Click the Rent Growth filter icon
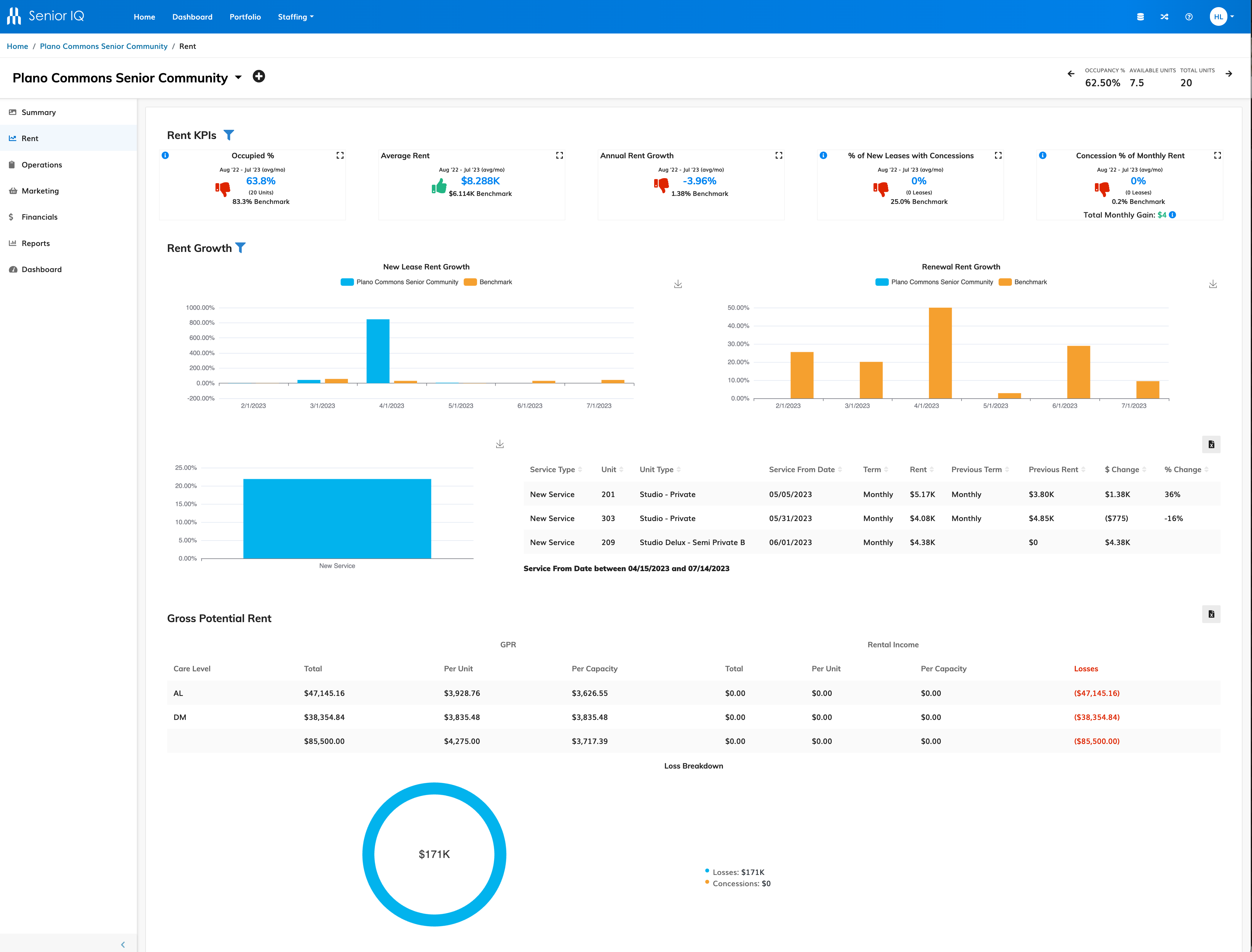Viewport: 1252px width, 952px height. point(241,248)
